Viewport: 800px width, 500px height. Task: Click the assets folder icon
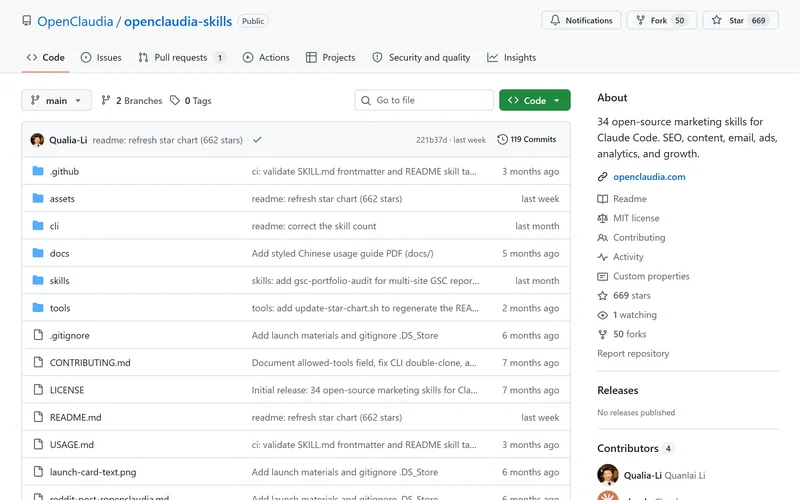[x=38, y=198]
